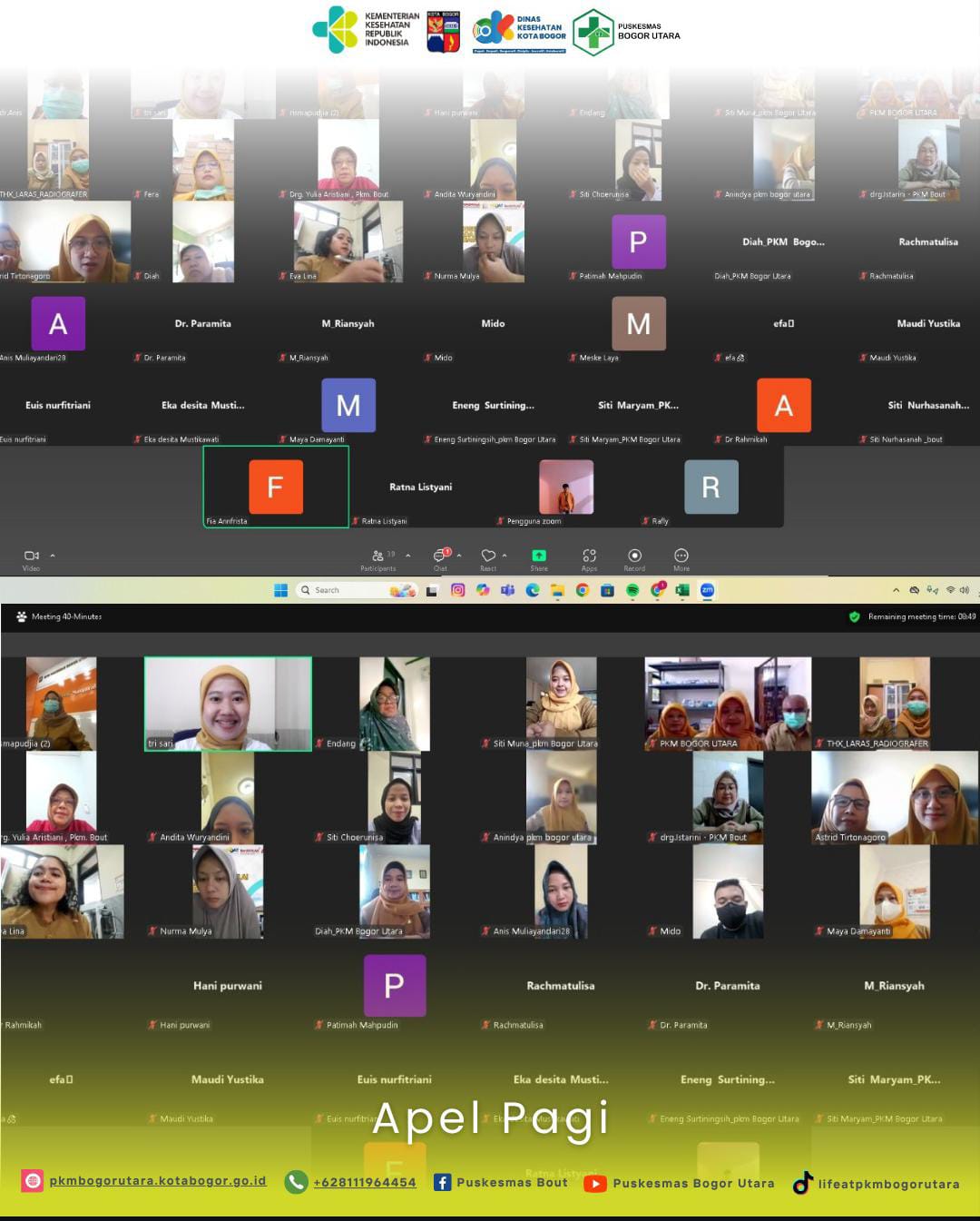Open the Participants panel
Viewport: 980px width, 1221px height.
[x=378, y=556]
